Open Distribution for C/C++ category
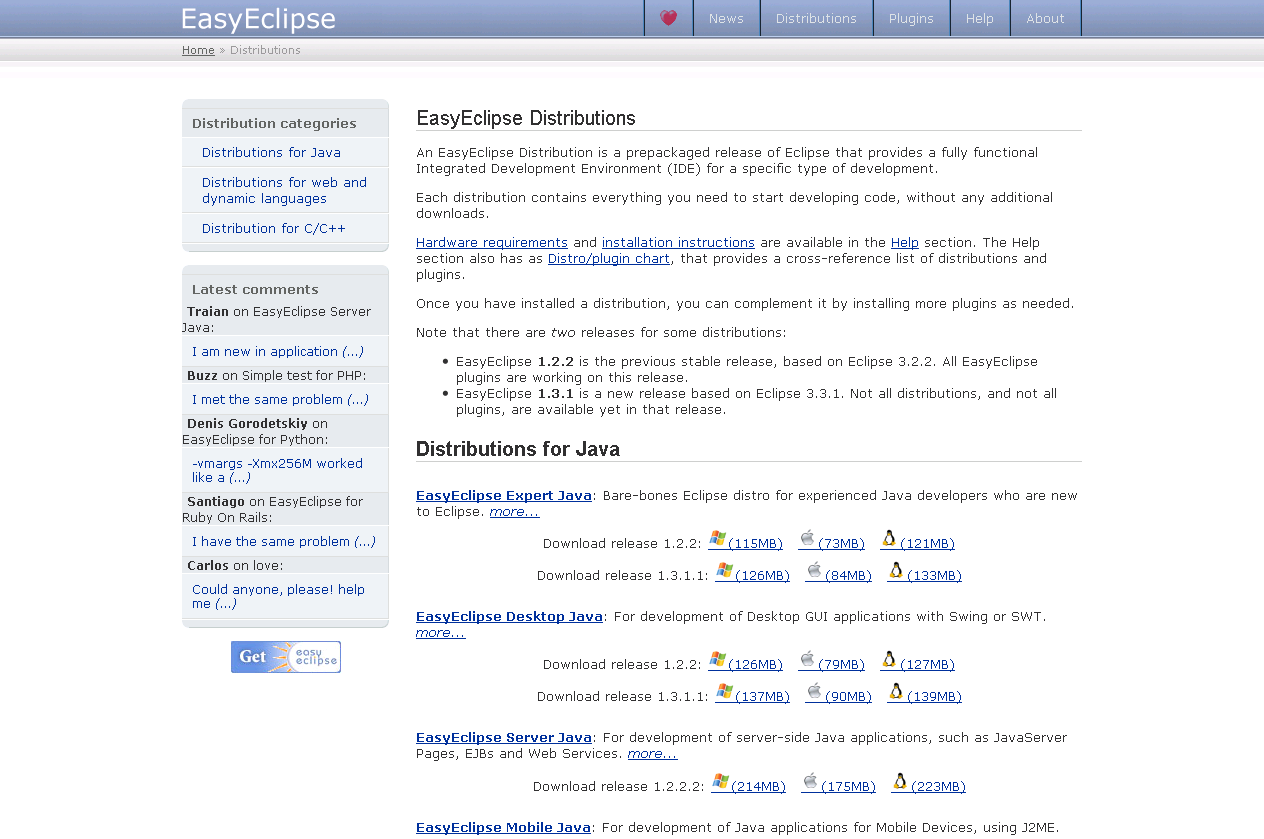1264x839 pixels. [x=274, y=229]
